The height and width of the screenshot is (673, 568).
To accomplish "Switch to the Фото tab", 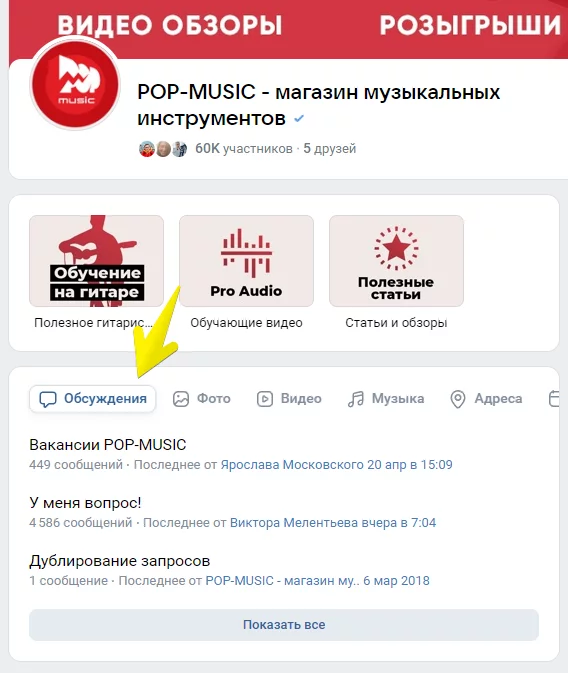I will coord(201,399).
